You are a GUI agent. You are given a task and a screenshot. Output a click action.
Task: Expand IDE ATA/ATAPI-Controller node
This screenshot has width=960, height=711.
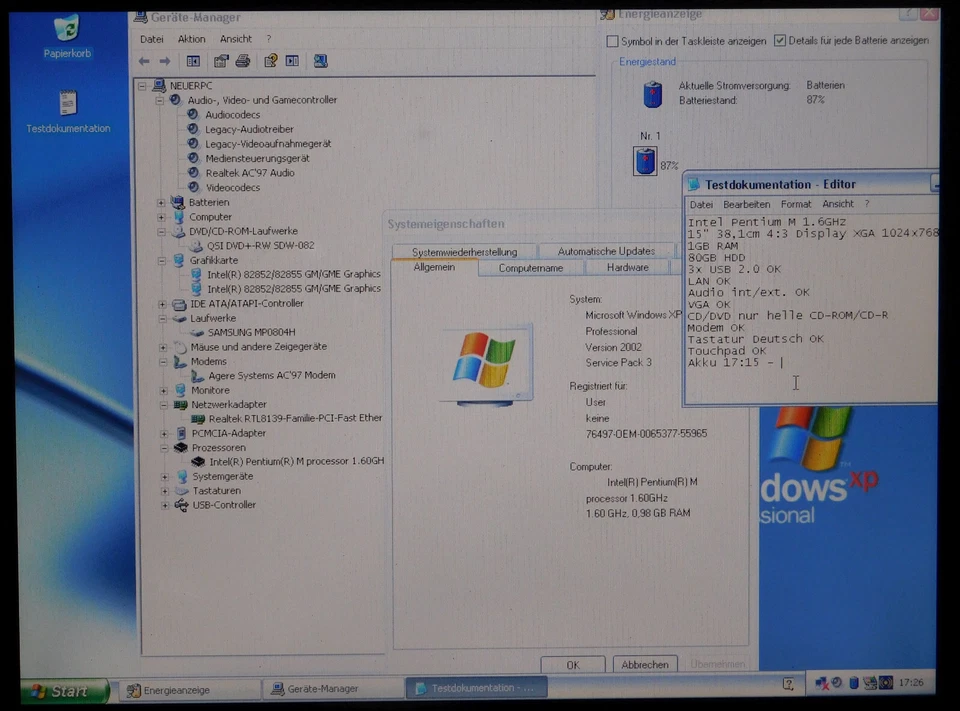coord(162,304)
